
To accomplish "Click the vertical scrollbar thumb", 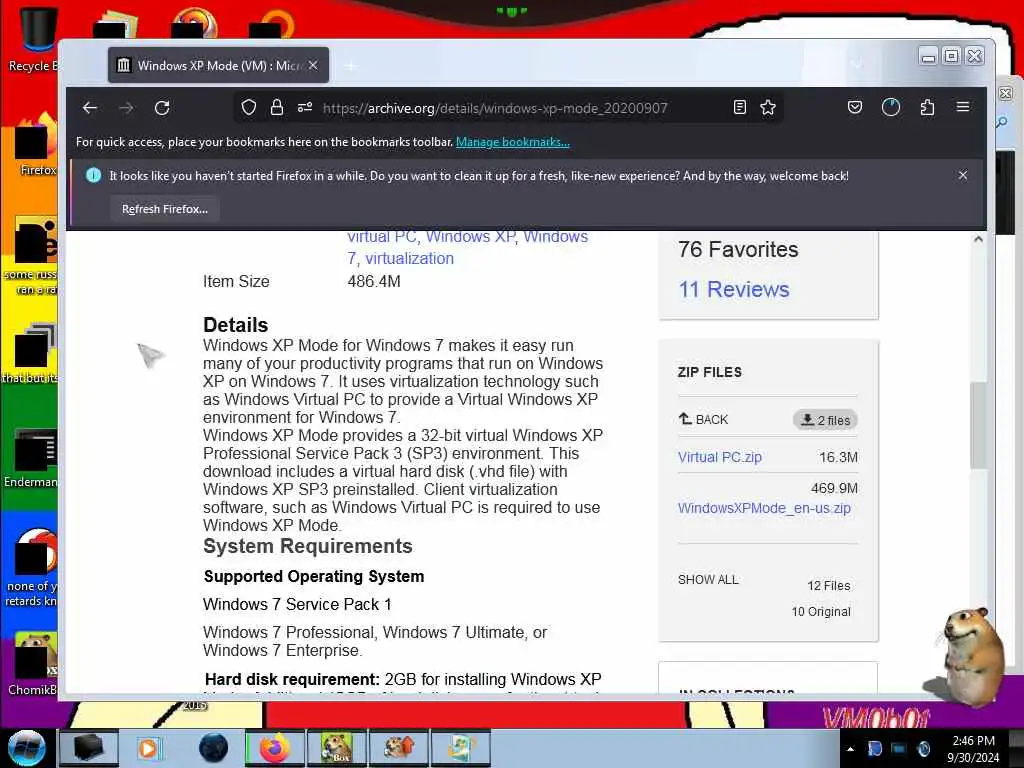I will point(978,425).
